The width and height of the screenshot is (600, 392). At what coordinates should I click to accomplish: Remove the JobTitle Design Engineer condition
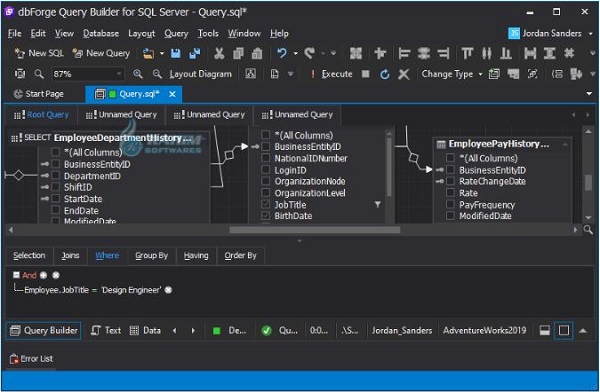(168, 290)
